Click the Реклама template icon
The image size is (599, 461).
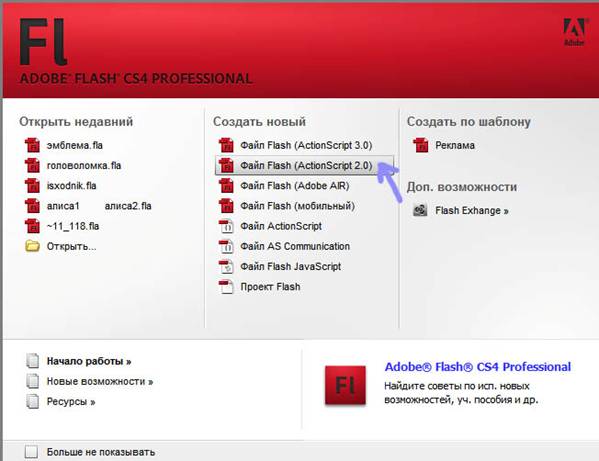421,145
